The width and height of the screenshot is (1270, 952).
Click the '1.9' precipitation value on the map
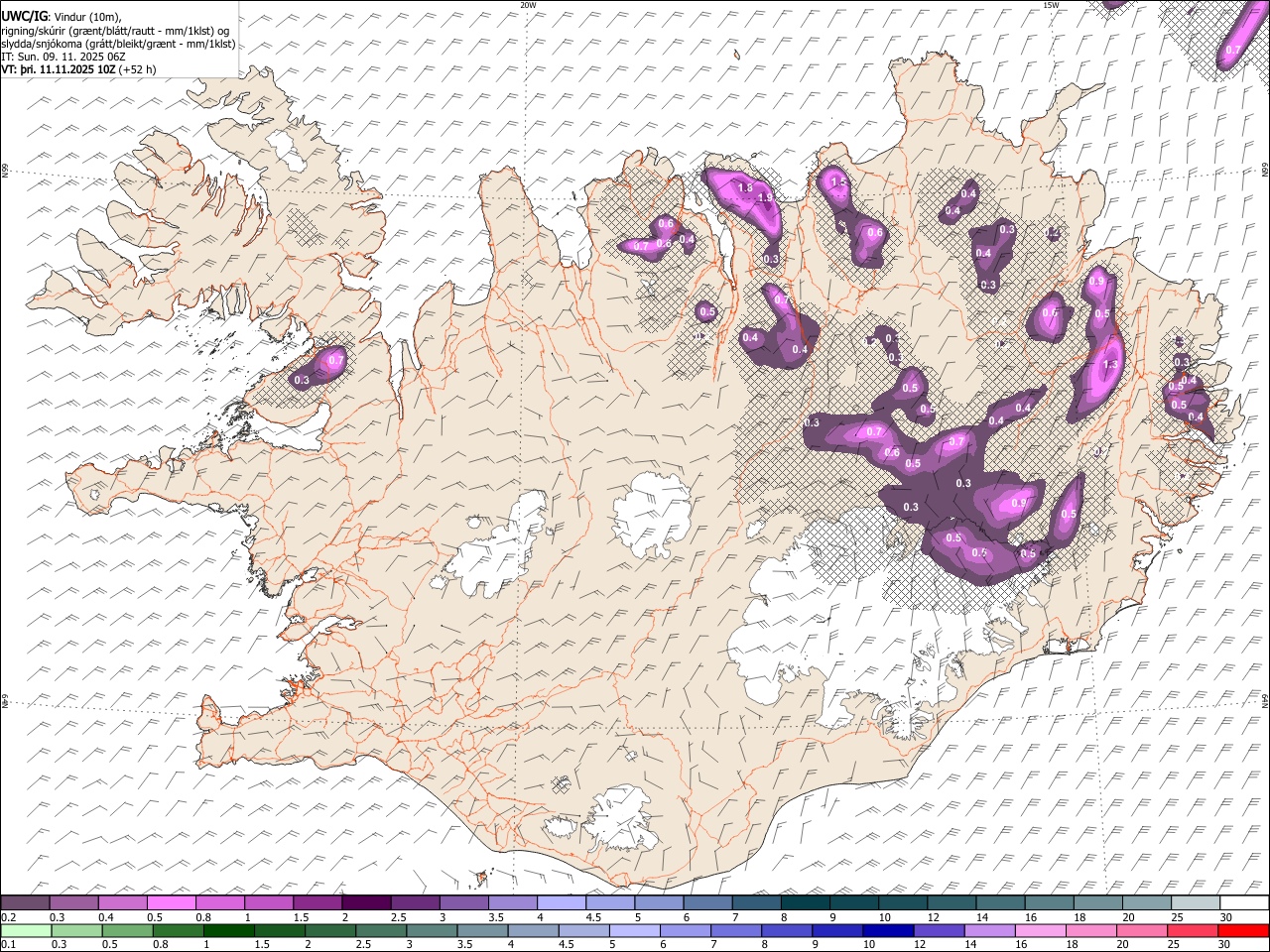(x=765, y=198)
